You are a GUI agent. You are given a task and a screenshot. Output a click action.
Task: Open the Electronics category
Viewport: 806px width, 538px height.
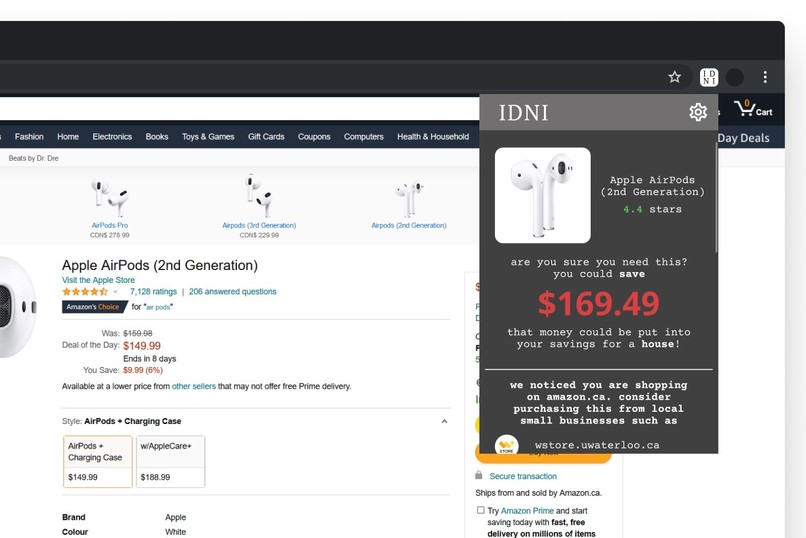(x=112, y=137)
